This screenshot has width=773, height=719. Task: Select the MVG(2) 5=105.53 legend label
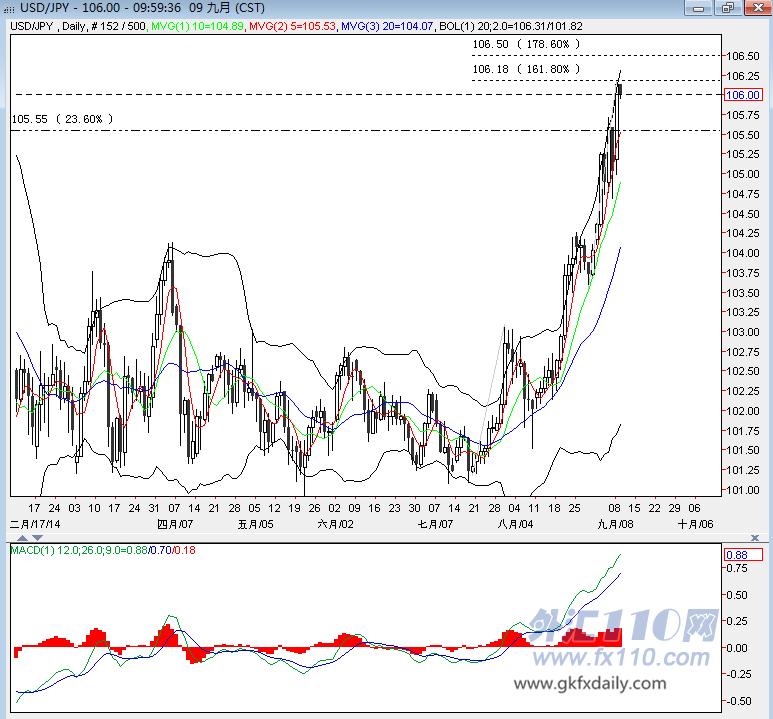[x=292, y=26]
